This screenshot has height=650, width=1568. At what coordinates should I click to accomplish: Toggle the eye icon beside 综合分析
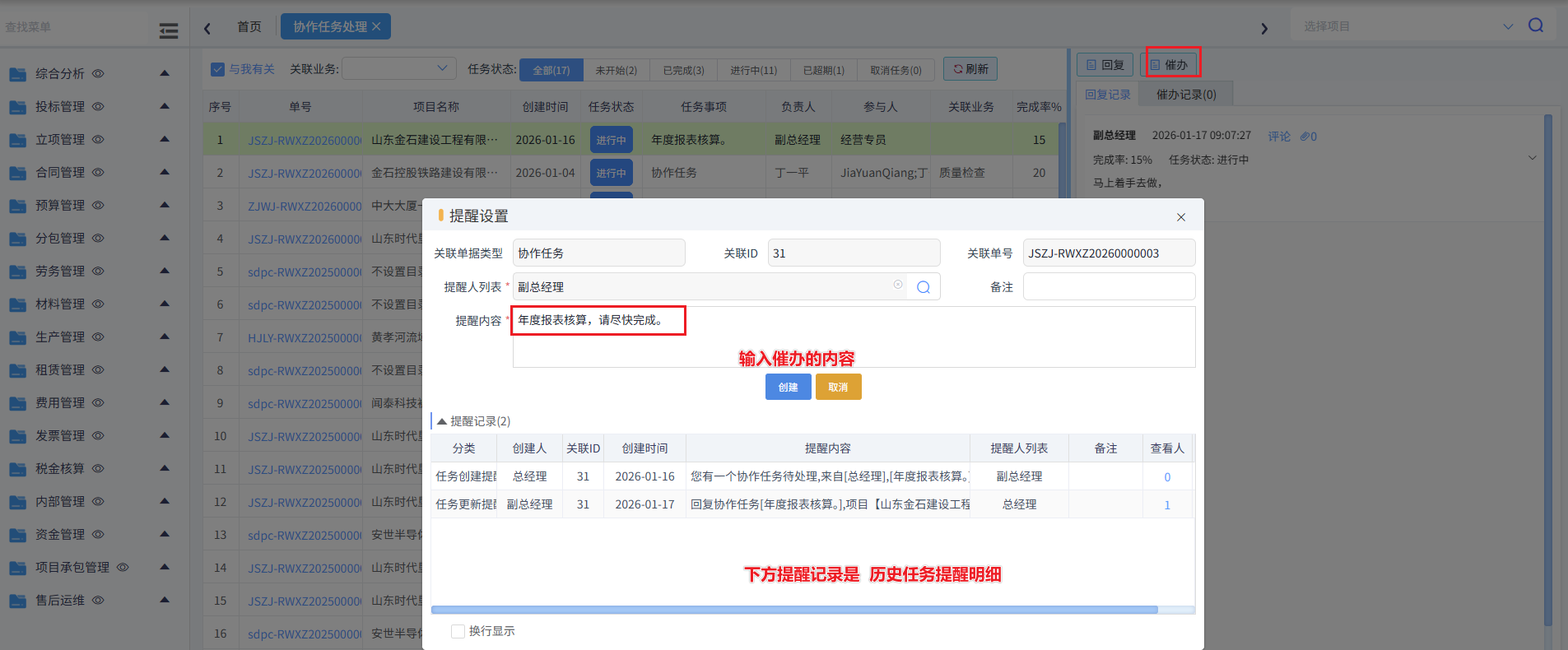[x=98, y=73]
